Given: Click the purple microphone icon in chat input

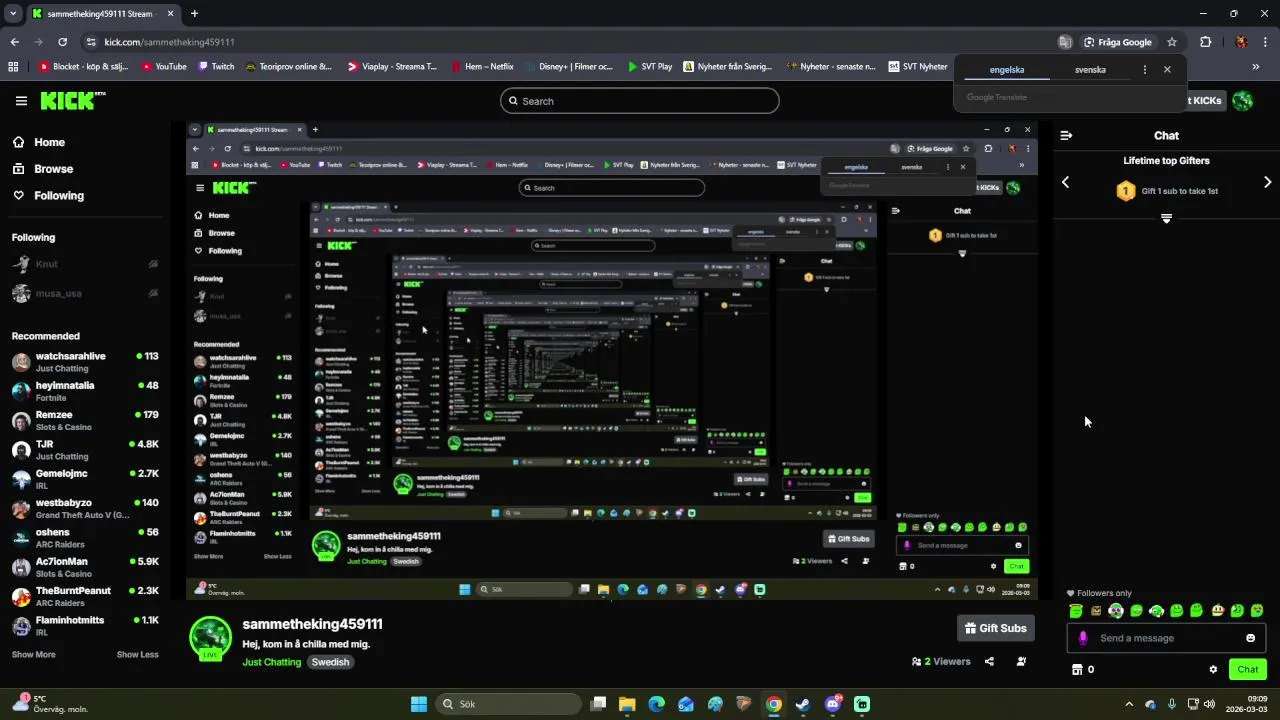Looking at the screenshot, I should (x=1083, y=638).
